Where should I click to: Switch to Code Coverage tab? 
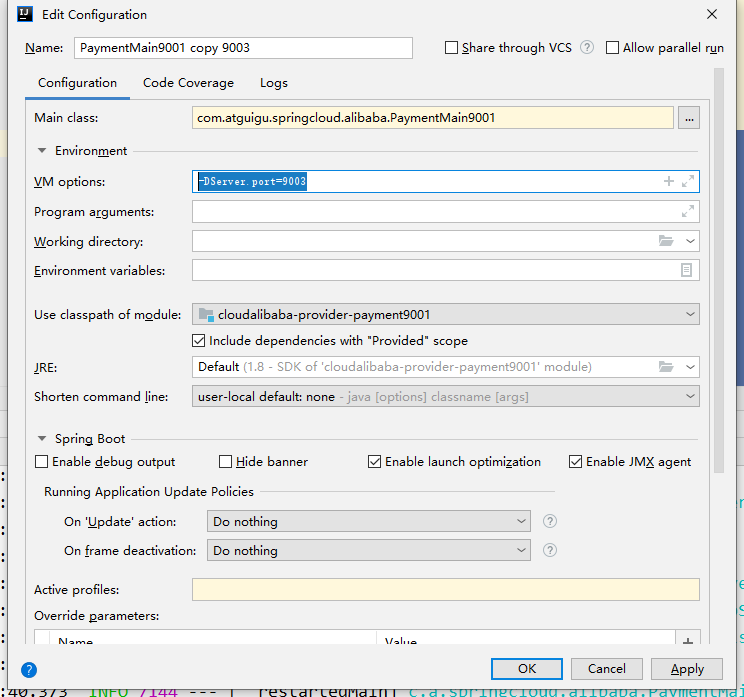pos(188,83)
